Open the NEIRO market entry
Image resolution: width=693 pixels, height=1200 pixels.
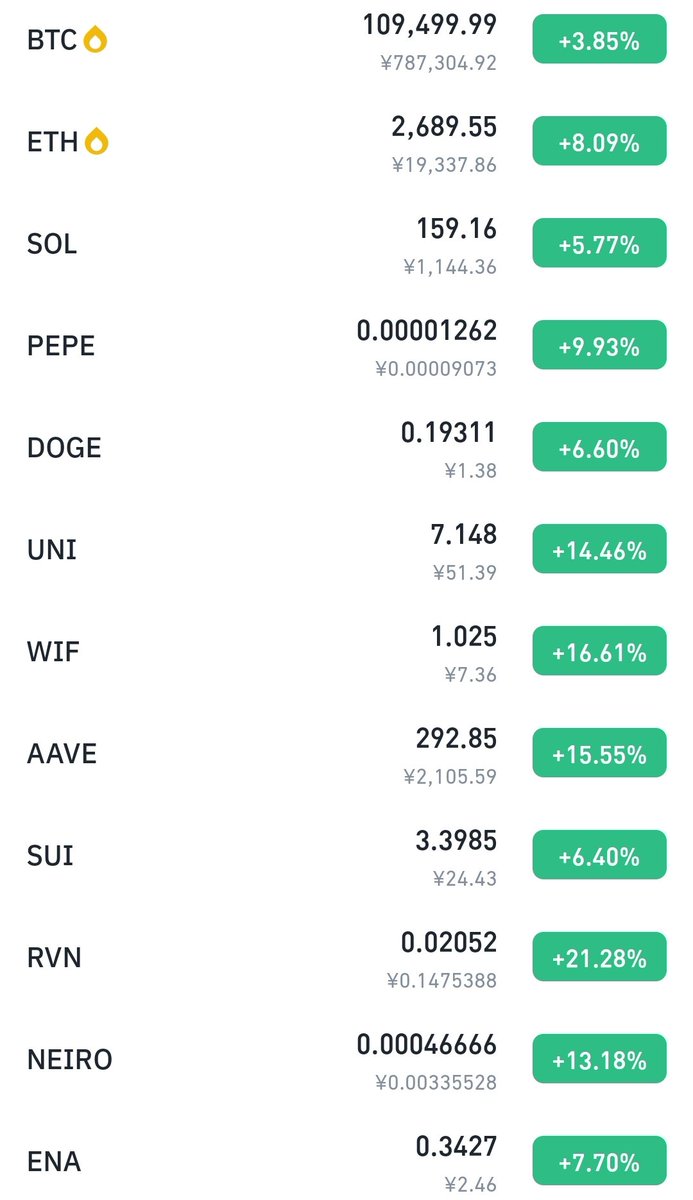click(x=346, y=1060)
